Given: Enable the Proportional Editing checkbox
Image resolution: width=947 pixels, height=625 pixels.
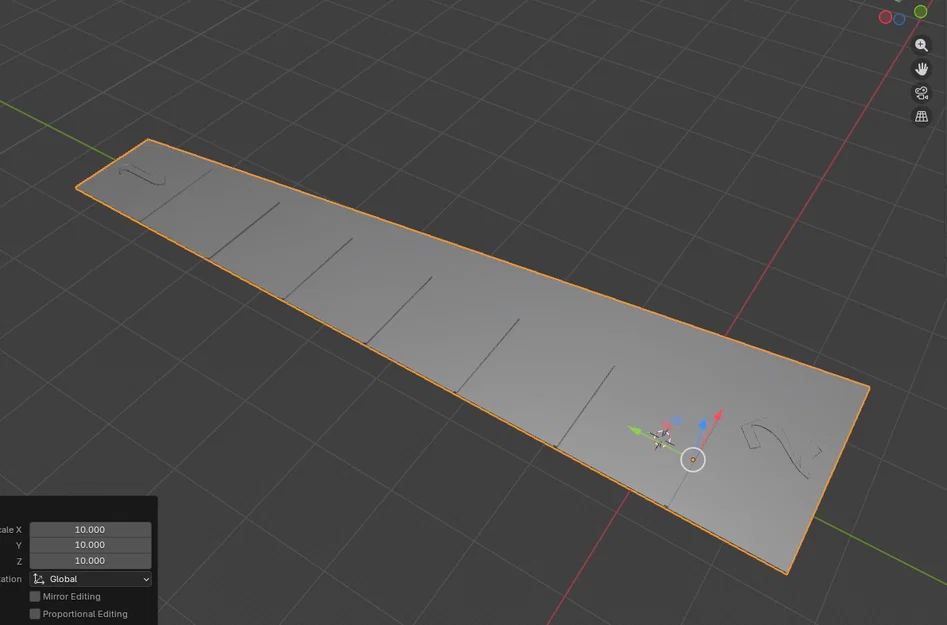Looking at the screenshot, I should click(x=35, y=614).
